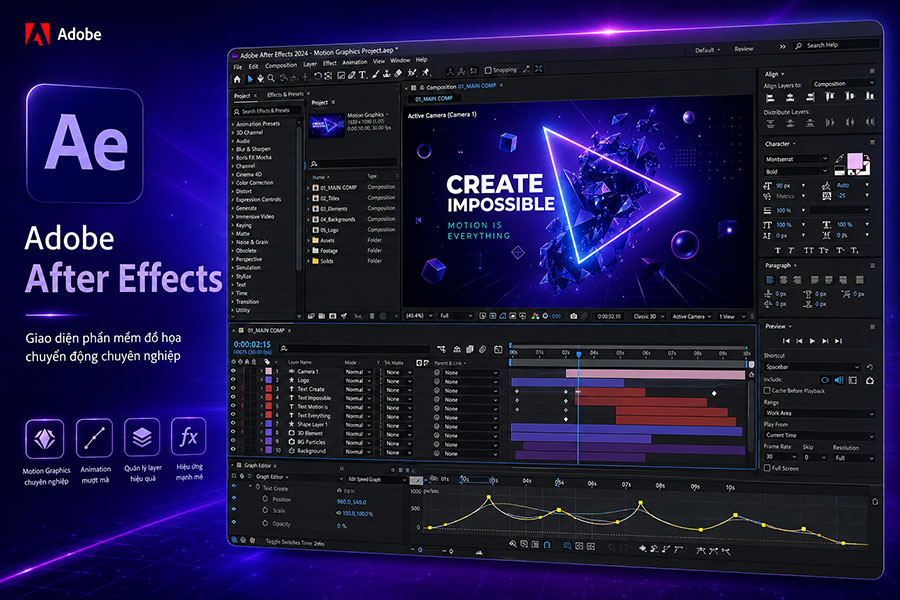Open the Align Layers to Composition dropdown
Viewport: 900px width, 600px height.
(844, 84)
